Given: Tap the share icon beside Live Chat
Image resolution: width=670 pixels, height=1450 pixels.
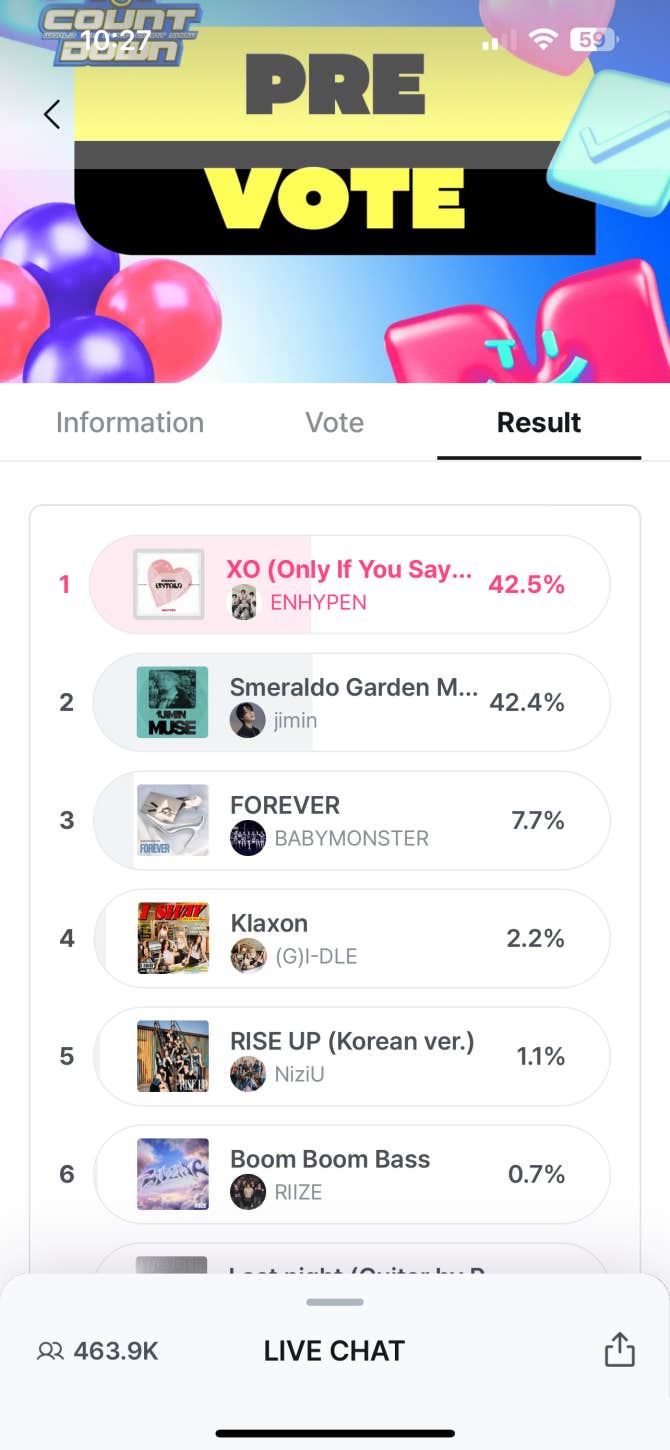Looking at the screenshot, I should coord(620,1350).
